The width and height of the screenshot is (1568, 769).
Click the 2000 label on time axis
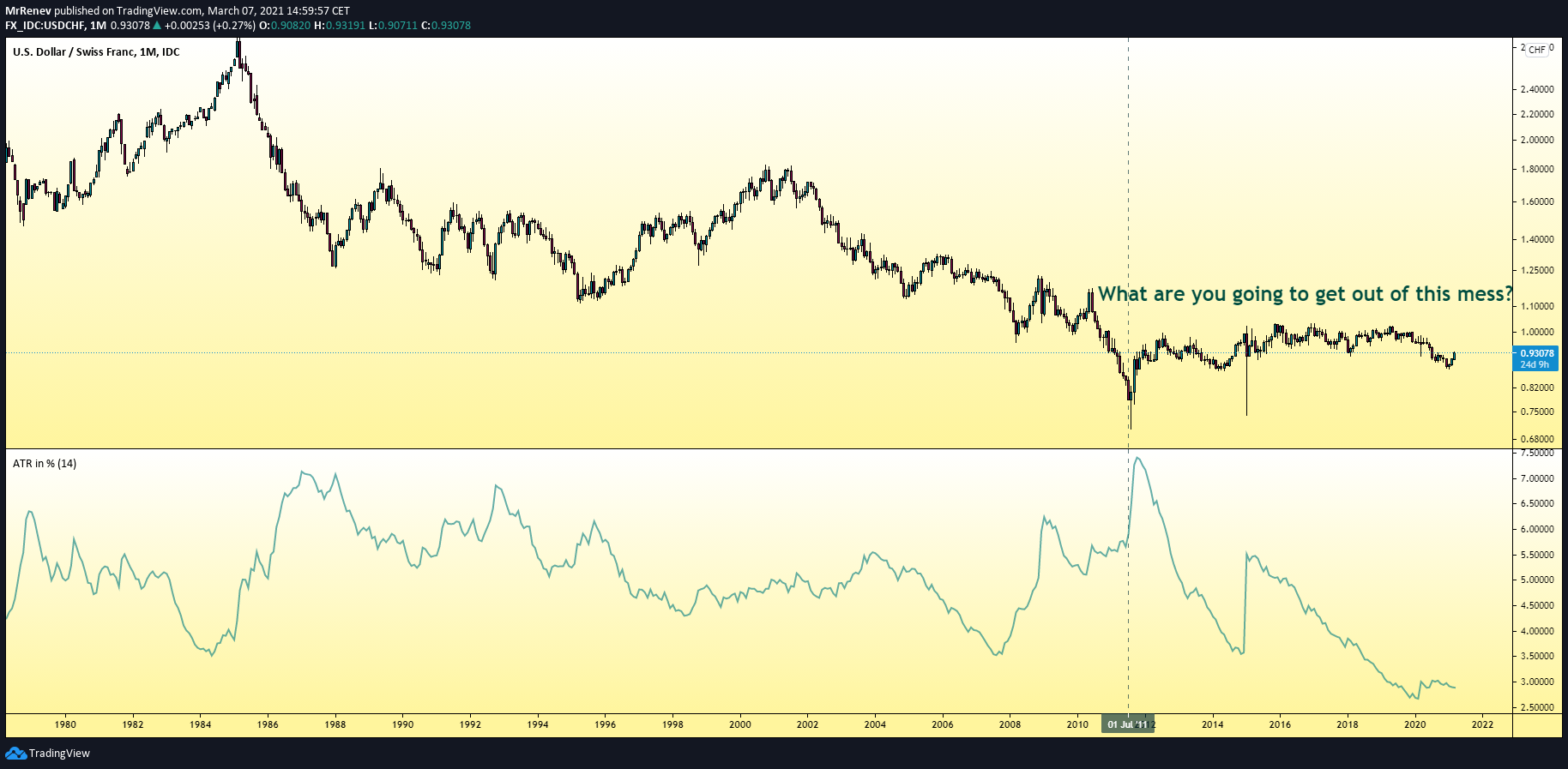740,724
